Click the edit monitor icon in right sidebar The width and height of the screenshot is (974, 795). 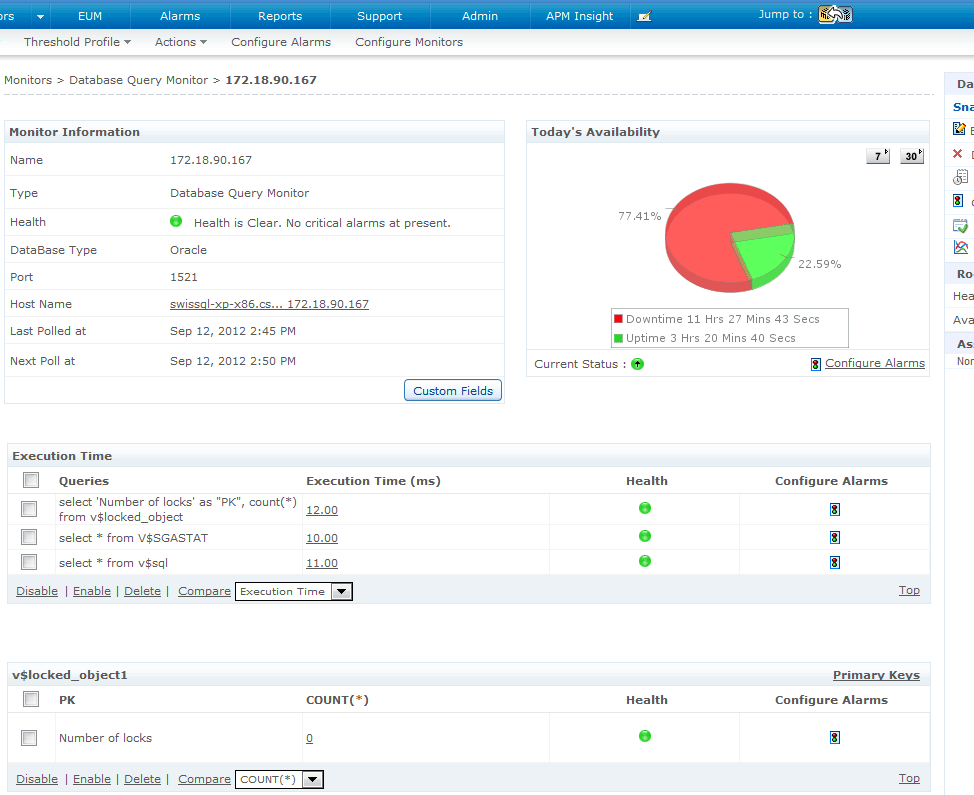(x=960, y=129)
